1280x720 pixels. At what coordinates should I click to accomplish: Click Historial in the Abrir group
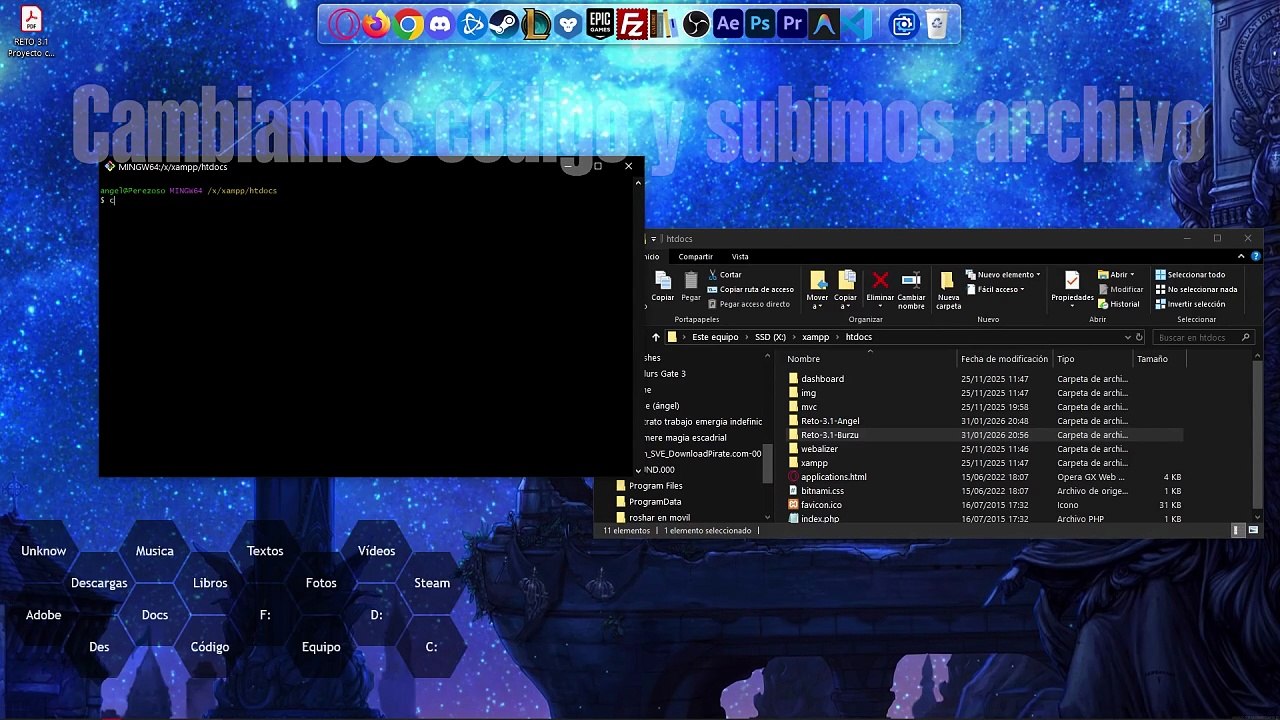[x=1118, y=304]
